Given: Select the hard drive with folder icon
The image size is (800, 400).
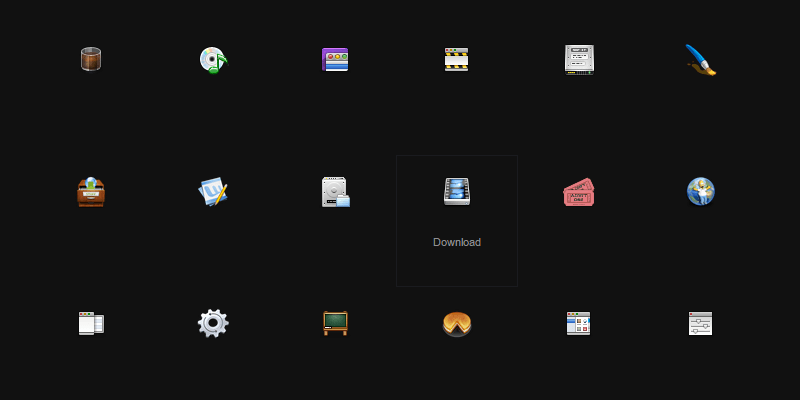Looking at the screenshot, I should (335, 192).
